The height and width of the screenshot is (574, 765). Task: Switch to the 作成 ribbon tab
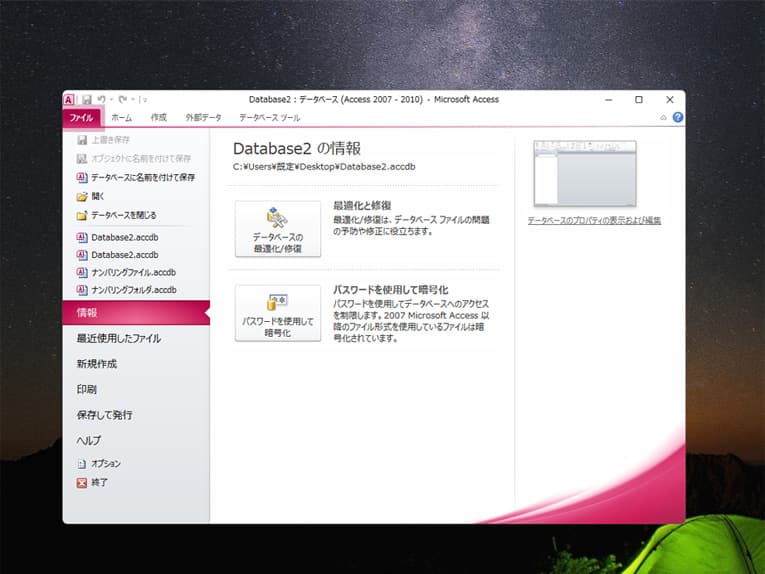[x=159, y=118]
